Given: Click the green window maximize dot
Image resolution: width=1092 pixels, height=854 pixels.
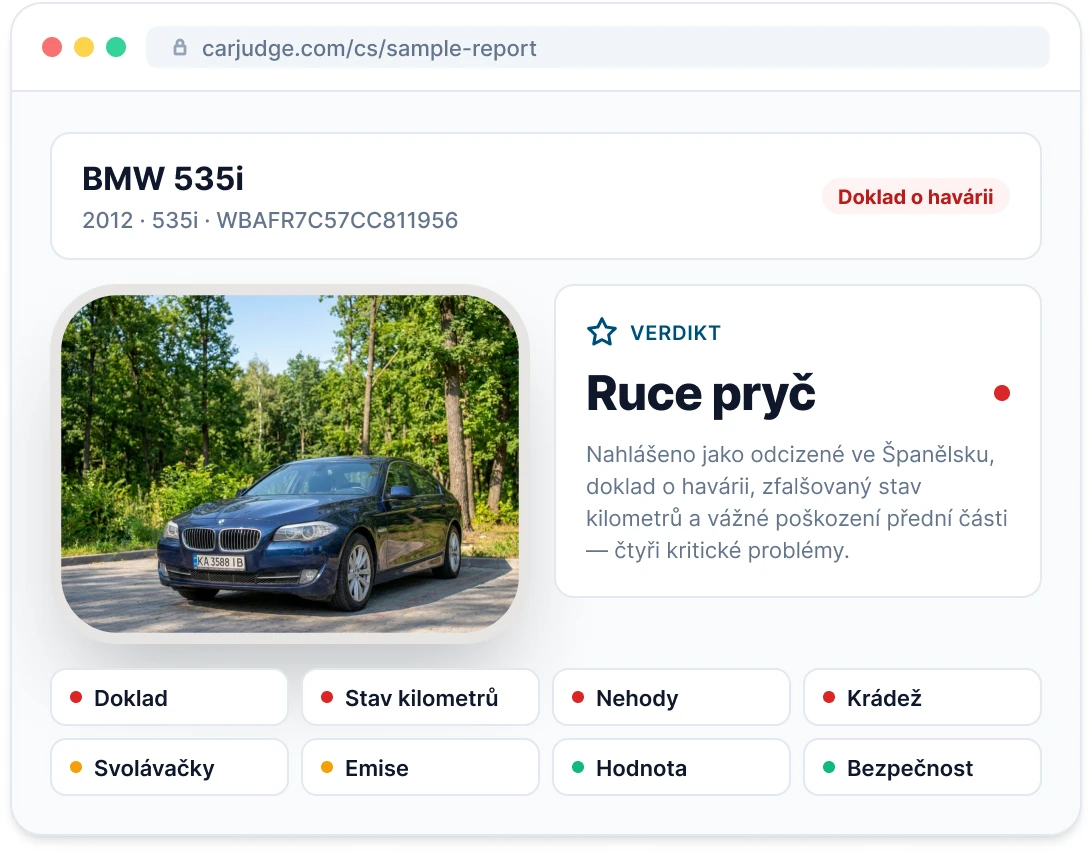Looking at the screenshot, I should point(116,47).
